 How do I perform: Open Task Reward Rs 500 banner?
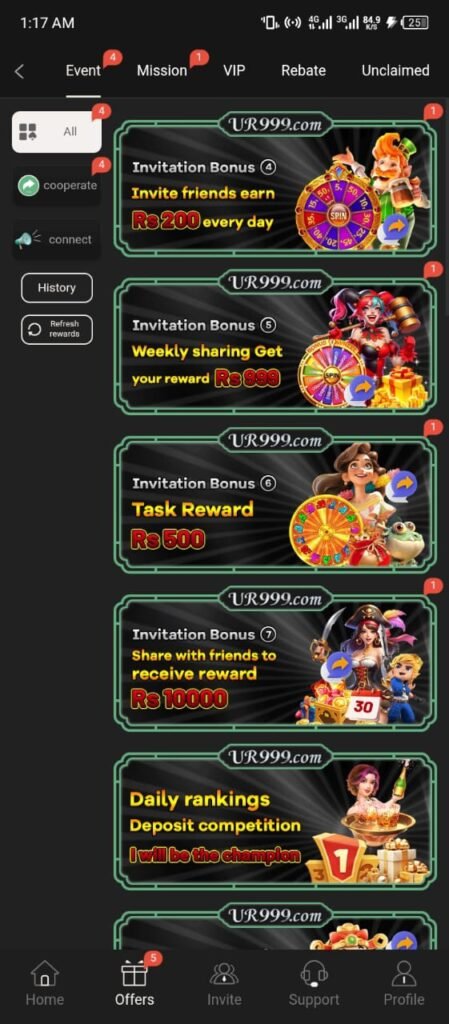275,500
